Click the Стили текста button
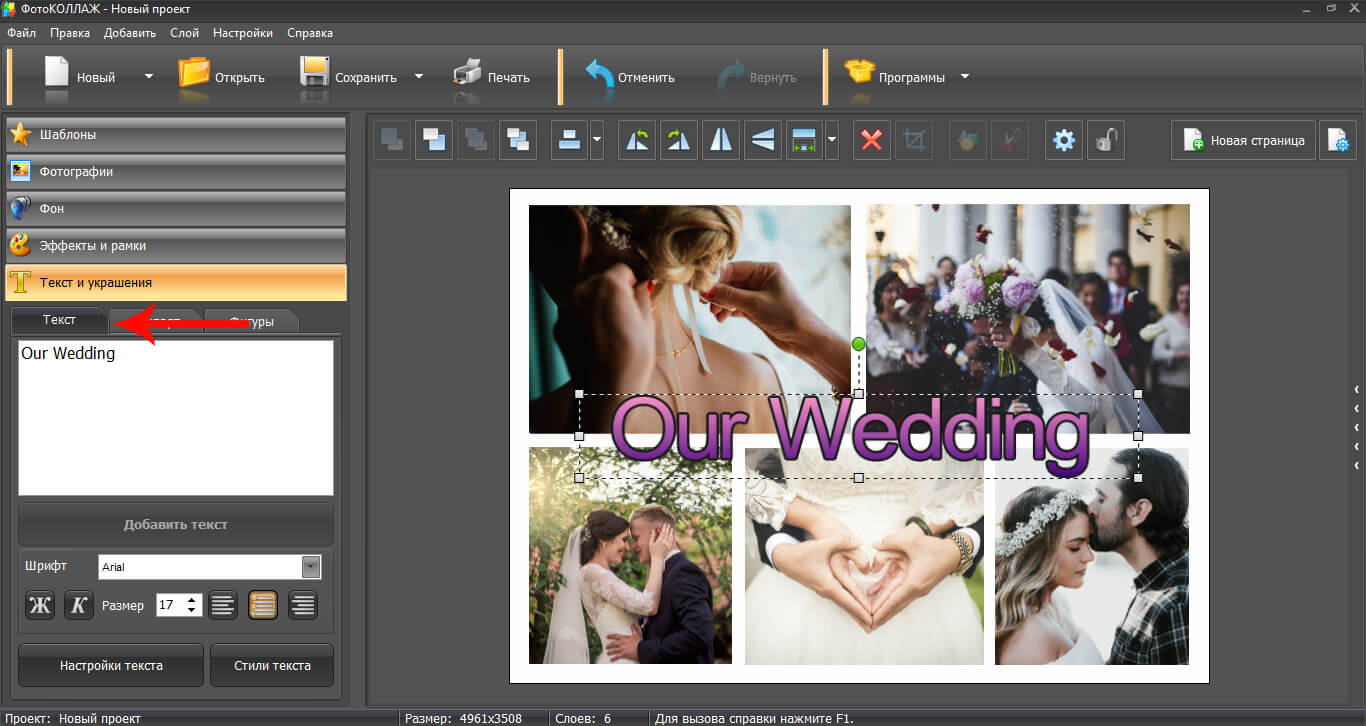Viewport: 1366px width, 726px height. [272, 665]
